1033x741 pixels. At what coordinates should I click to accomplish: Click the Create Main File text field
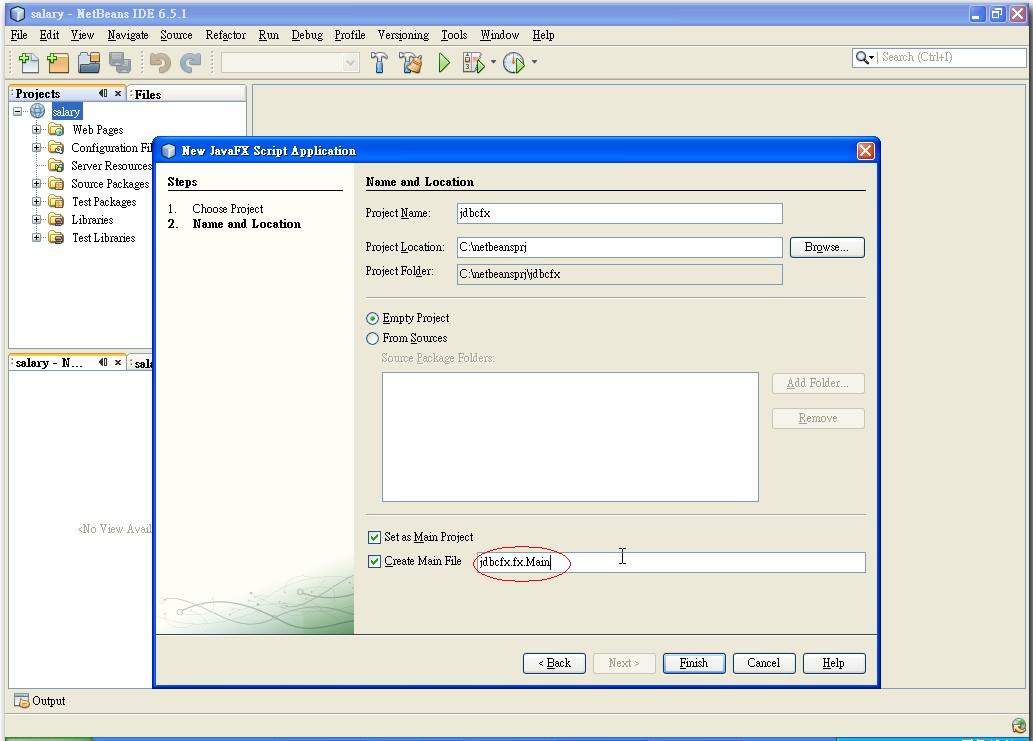[x=671, y=562]
